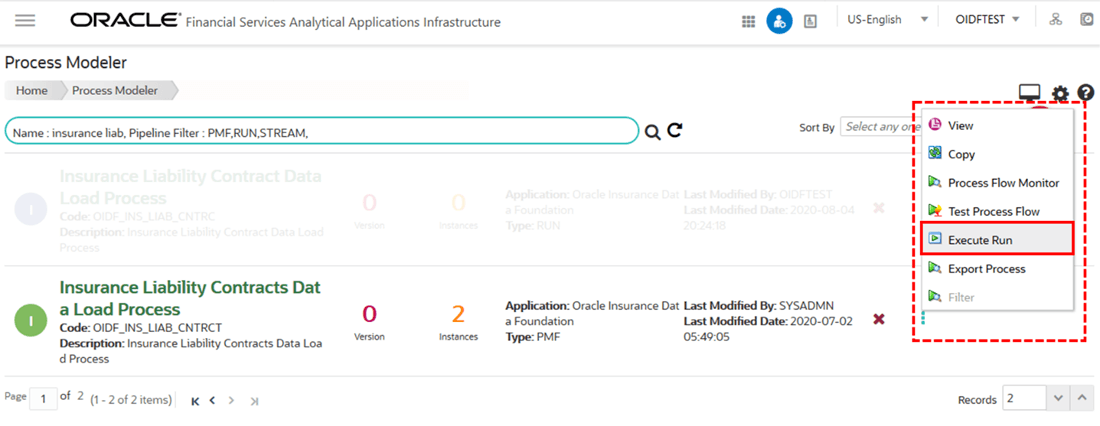Click the network hierarchy icon in header
The image size is (1100, 426).
click(1055, 20)
